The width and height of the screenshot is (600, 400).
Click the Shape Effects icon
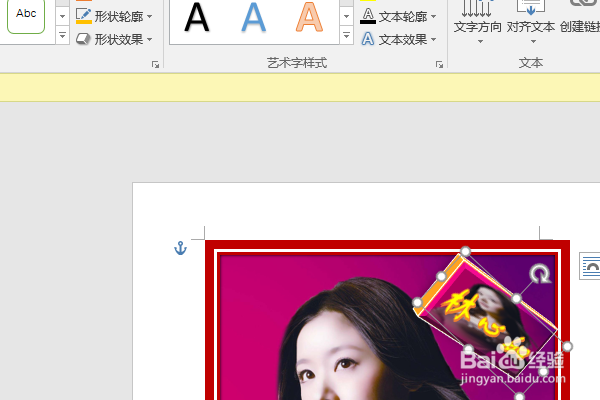point(83,39)
